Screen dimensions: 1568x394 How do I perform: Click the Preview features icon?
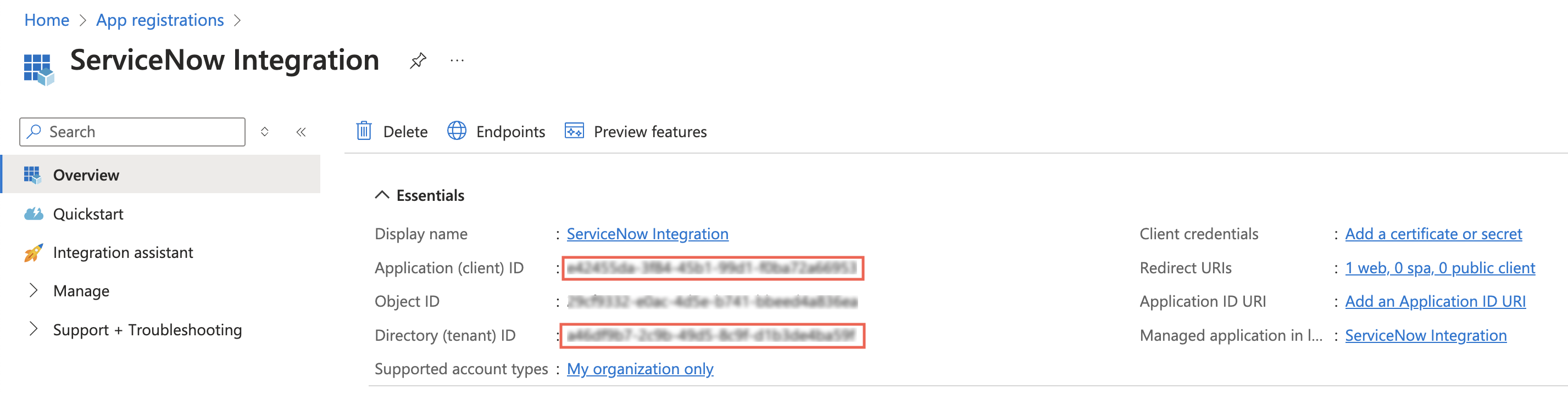coord(574,131)
